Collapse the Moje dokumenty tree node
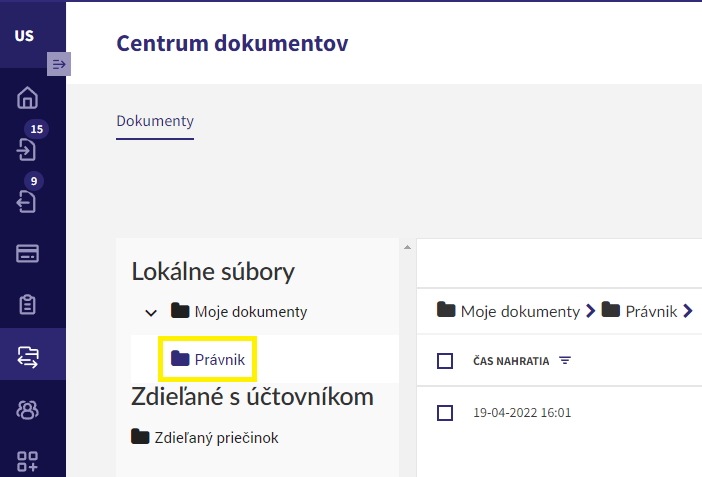 tap(151, 312)
